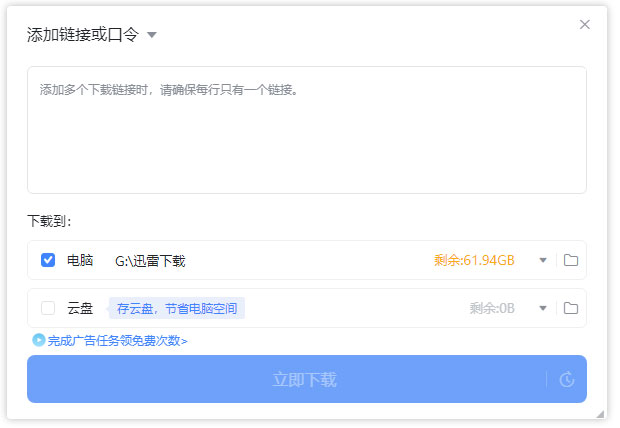
Task: Open 完成广告任务领免费次数 link
Action: pyautogui.click(x=117, y=340)
